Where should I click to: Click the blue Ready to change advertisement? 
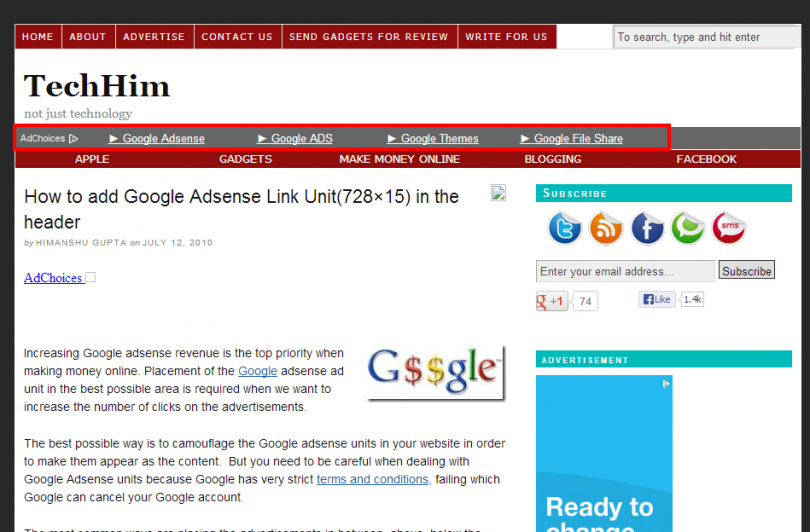point(604,453)
